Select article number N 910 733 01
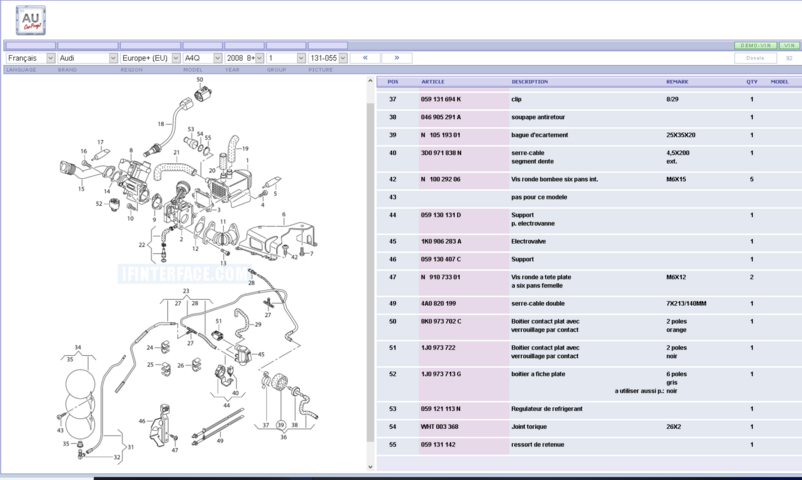 pos(440,277)
